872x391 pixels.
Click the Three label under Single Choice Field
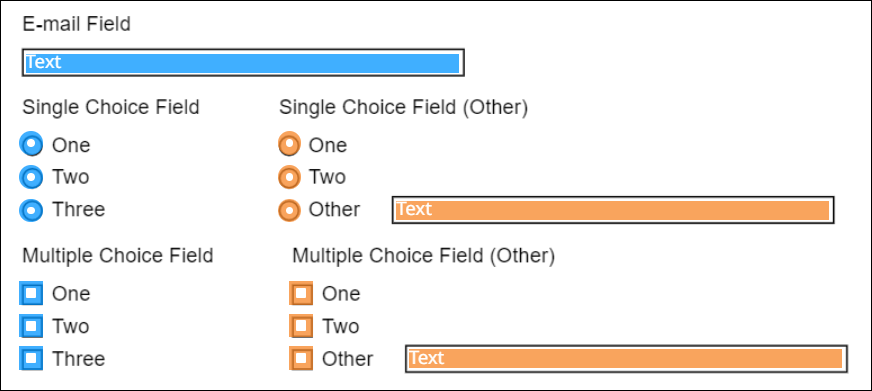coord(78,210)
